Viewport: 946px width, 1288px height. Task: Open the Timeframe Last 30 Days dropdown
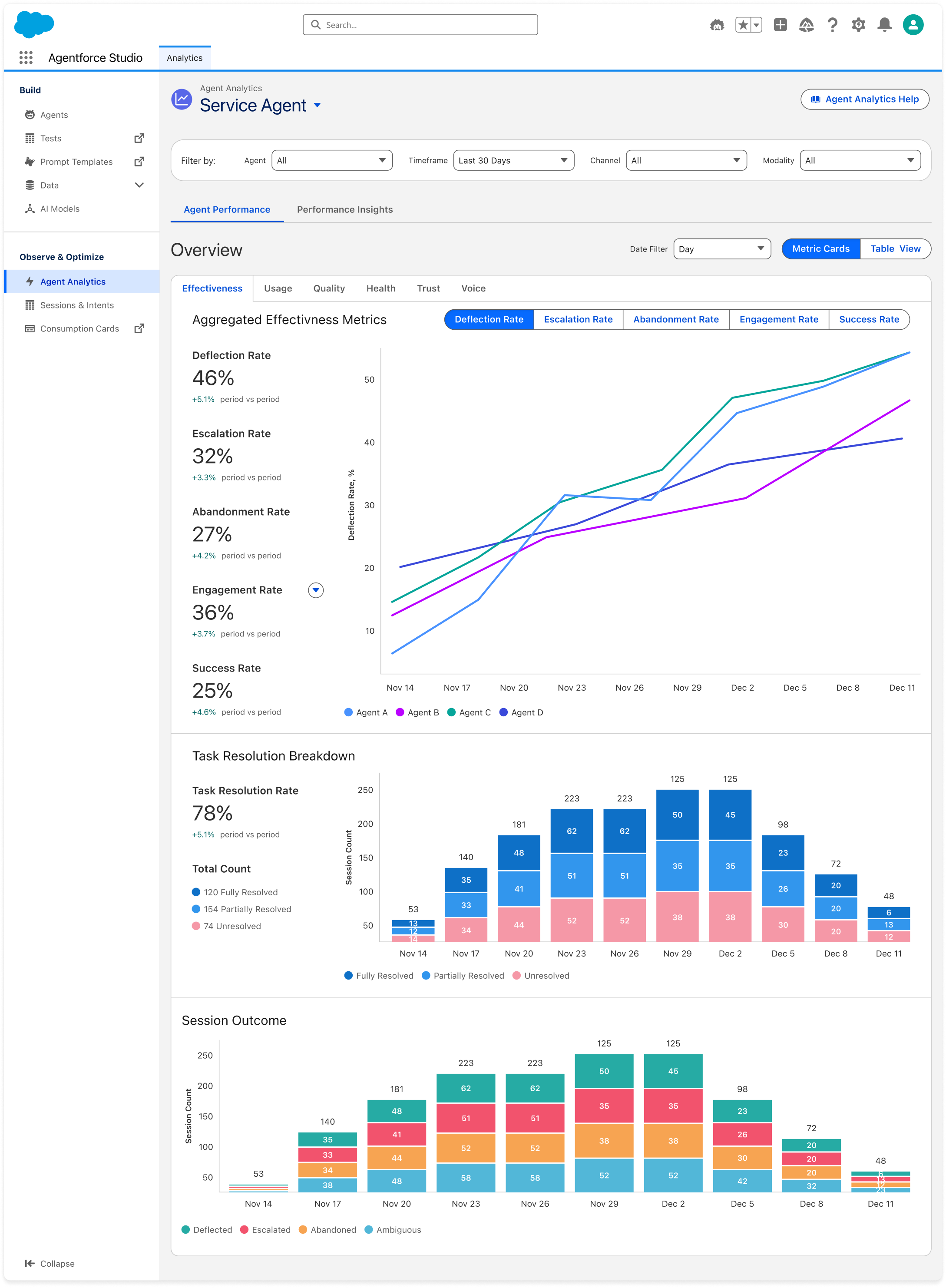[514, 160]
